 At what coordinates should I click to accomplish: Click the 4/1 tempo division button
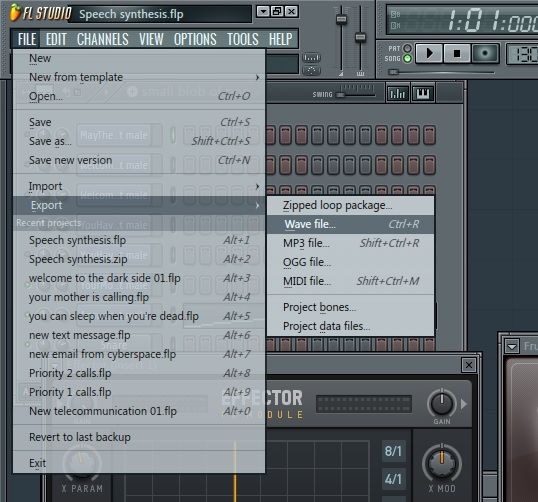point(393,479)
